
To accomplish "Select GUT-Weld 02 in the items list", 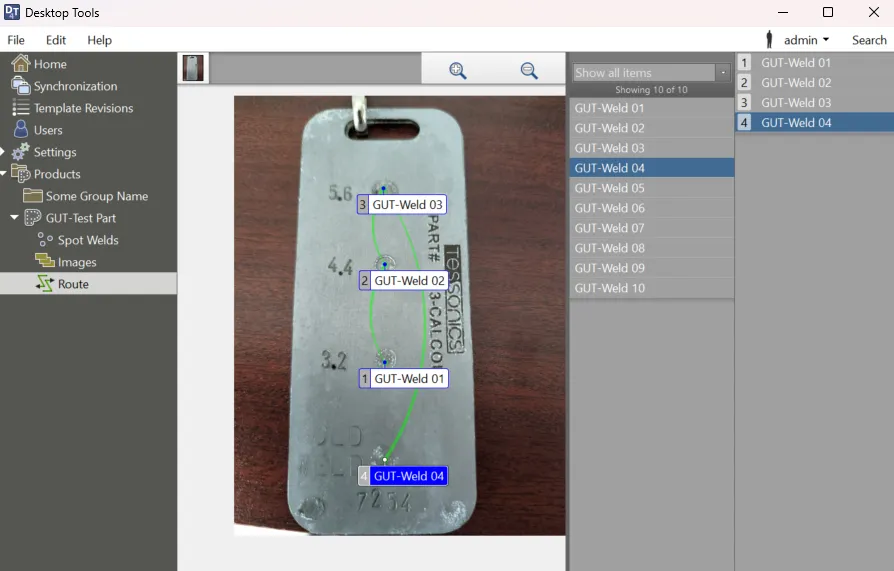I will click(x=651, y=128).
